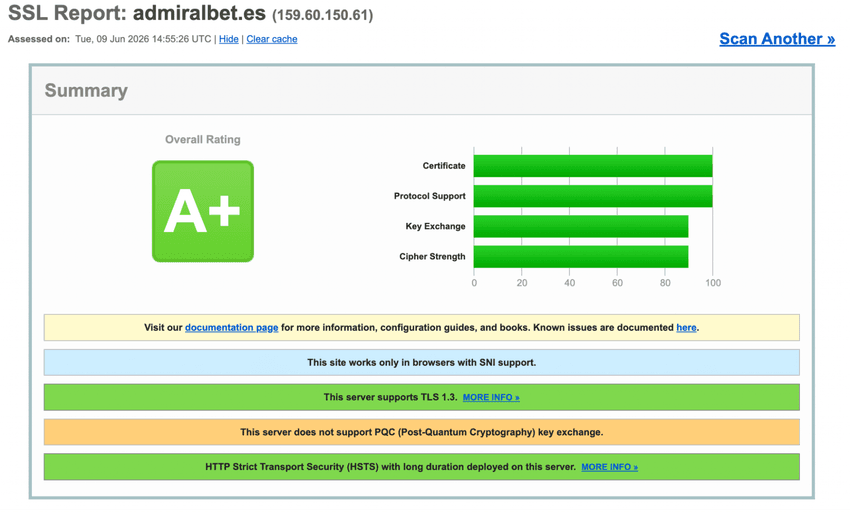Click the 'Overall Rating' label
This screenshot has height=512, width=850.
(x=203, y=139)
